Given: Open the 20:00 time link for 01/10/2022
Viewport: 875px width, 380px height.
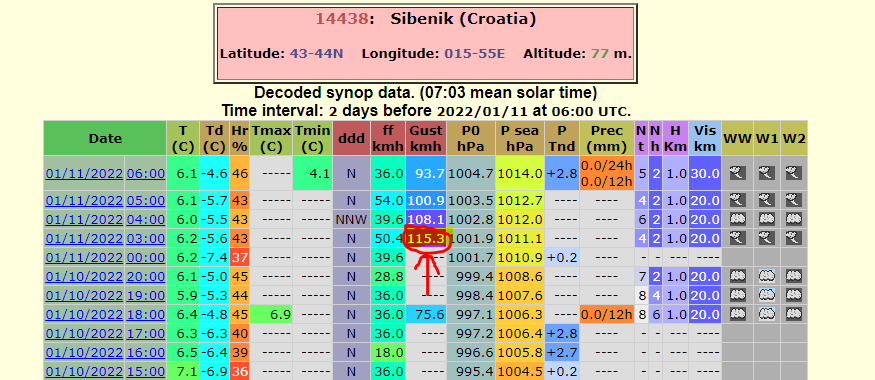Looking at the screenshot, I should click(146, 276).
